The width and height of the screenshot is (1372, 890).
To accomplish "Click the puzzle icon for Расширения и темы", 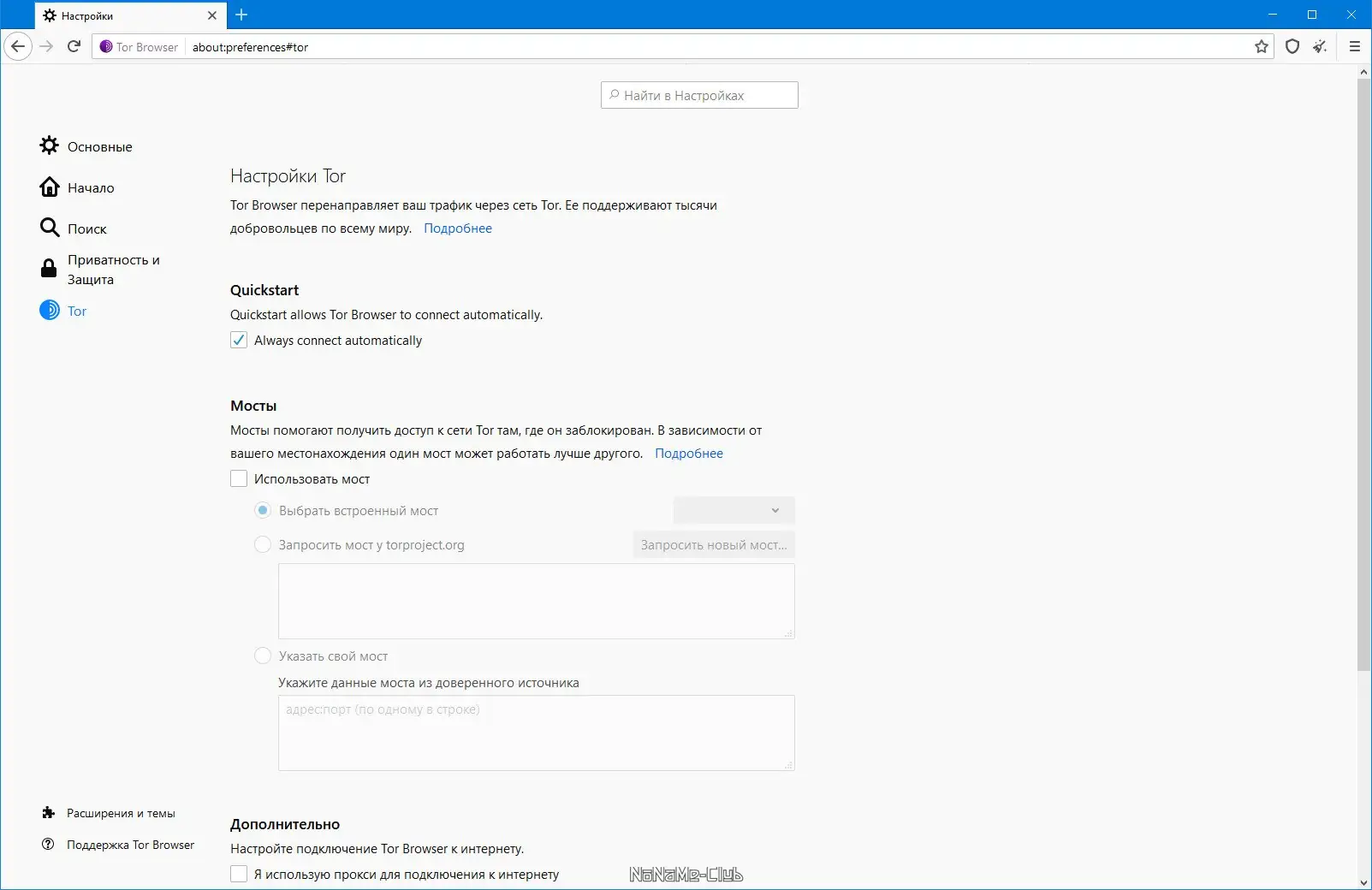I will tap(49, 813).
